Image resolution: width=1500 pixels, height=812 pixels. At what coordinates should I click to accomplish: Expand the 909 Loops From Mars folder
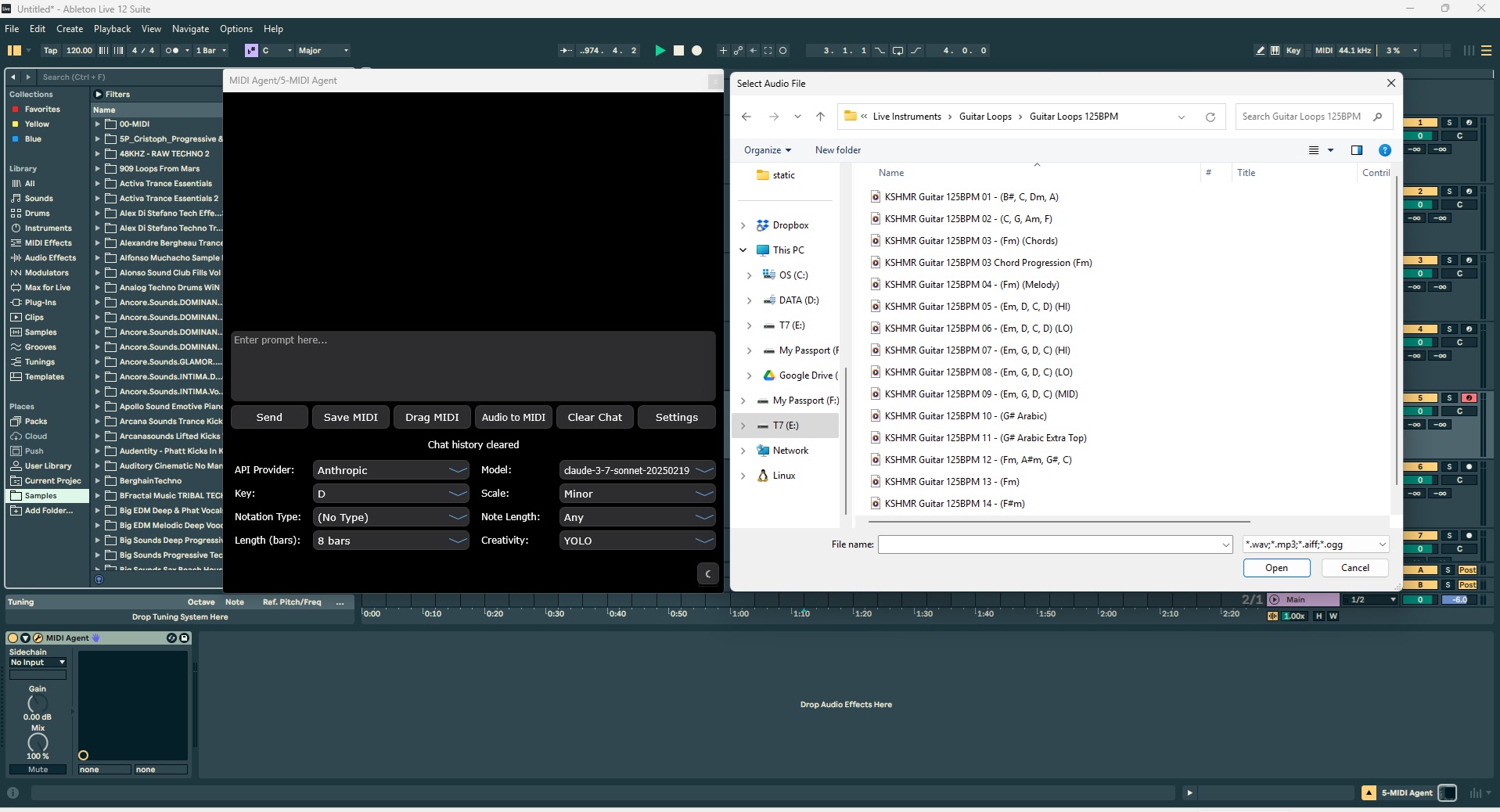tap(98, 169)
